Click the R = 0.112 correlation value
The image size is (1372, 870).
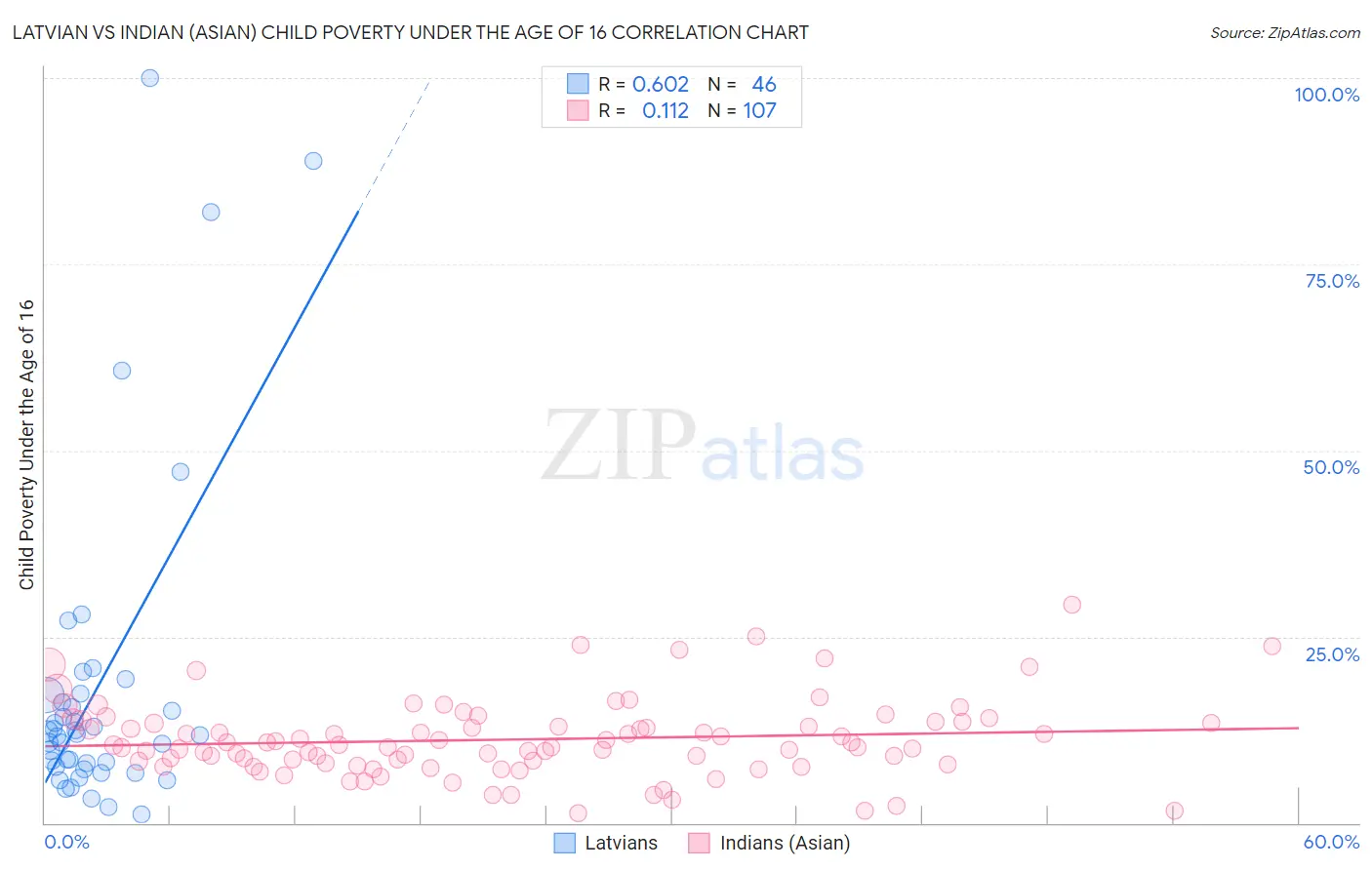pyautogui.click(x=665, y=111)
